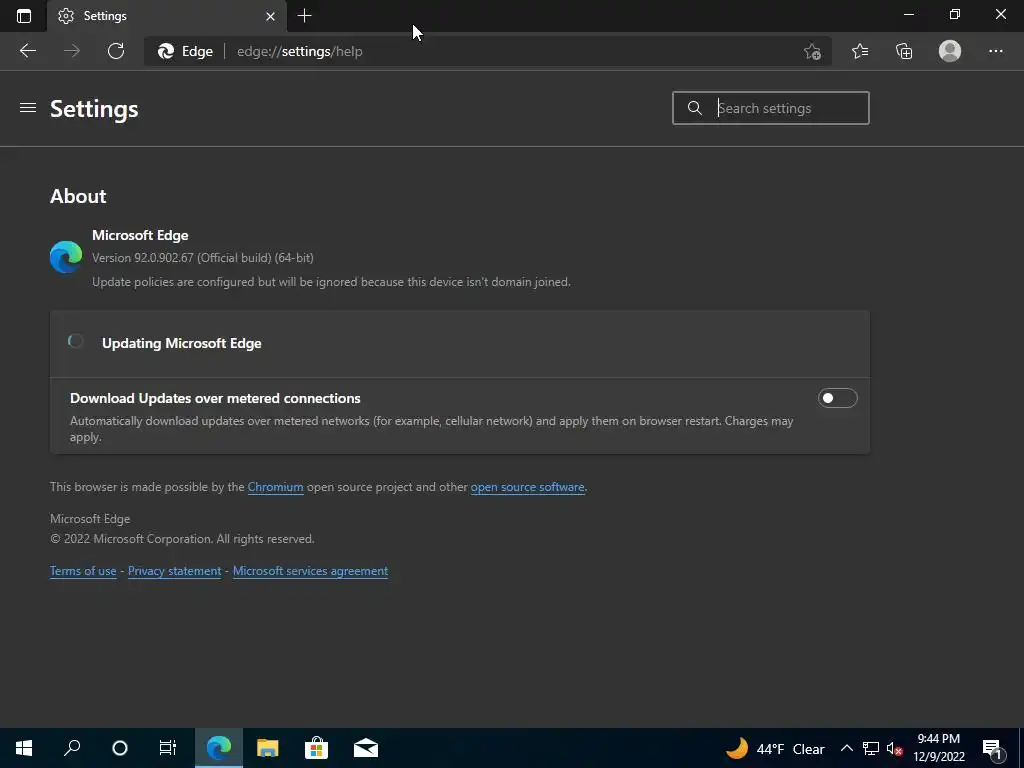Image resolution: width=1024 pixels, height=768 pixels.
Task: Refresh the page
Action: click(116, 51)
